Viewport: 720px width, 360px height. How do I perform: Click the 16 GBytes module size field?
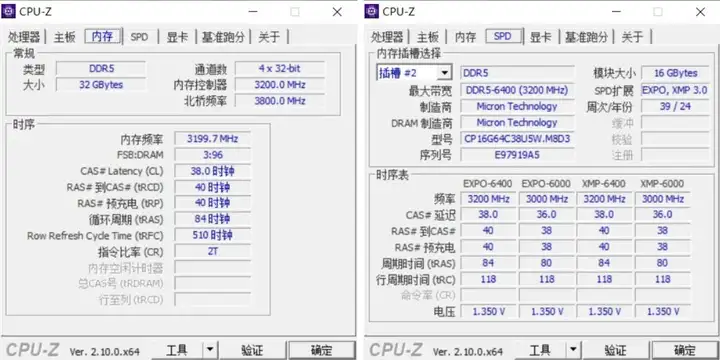click(675, 73)
